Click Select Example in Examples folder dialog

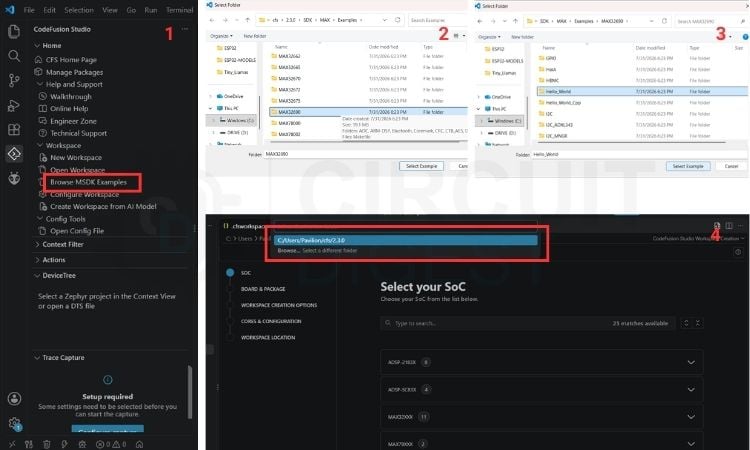click(421, 166)
